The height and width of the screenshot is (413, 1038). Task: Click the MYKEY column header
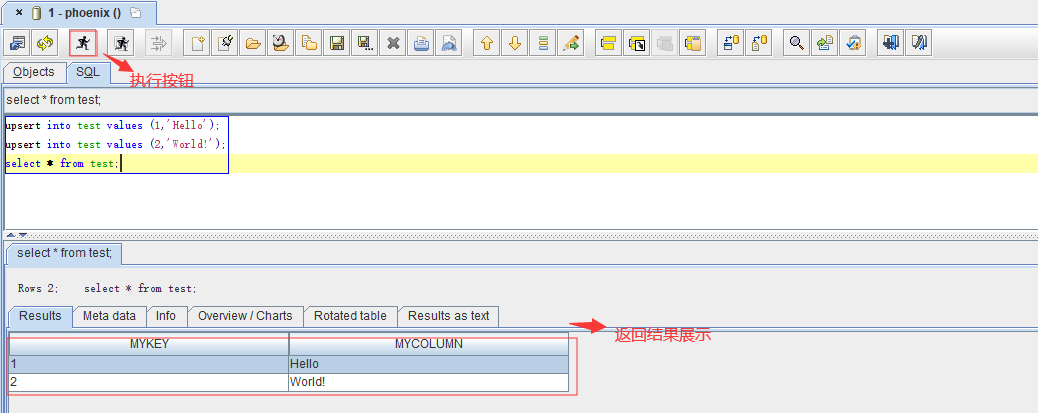click(x=149, y=344)
